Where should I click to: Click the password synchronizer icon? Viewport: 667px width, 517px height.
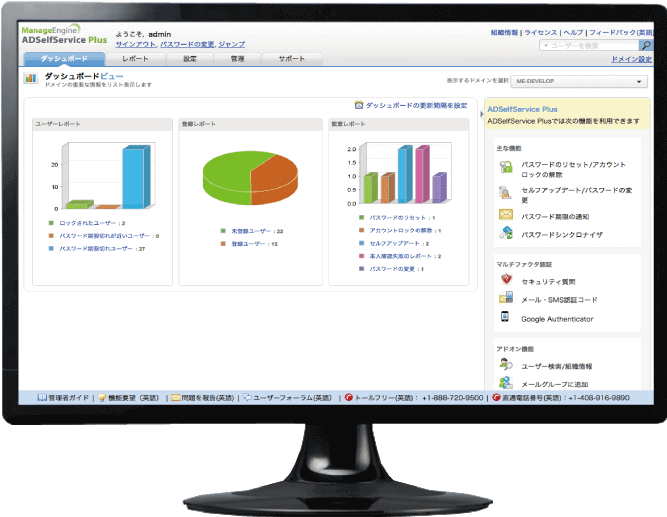[506, 233]
